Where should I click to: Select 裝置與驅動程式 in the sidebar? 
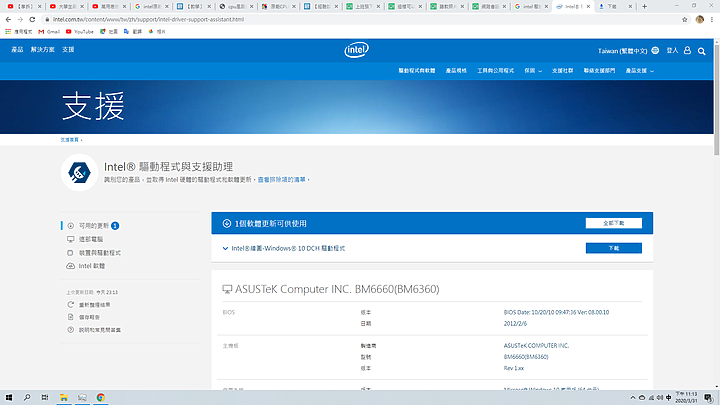click(x=100, y=253)
